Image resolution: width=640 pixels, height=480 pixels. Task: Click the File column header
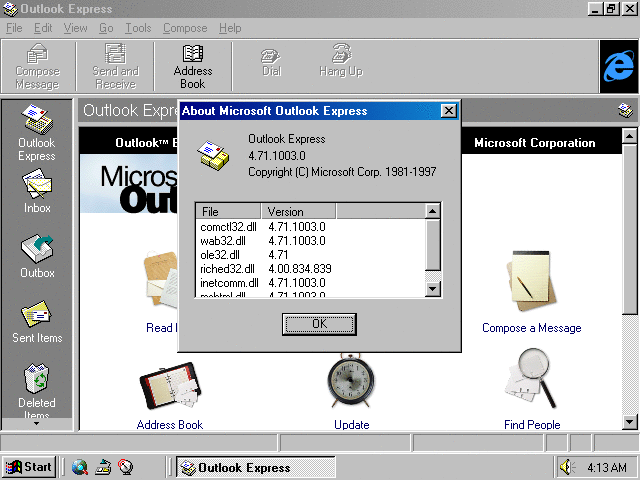(229, 211)
